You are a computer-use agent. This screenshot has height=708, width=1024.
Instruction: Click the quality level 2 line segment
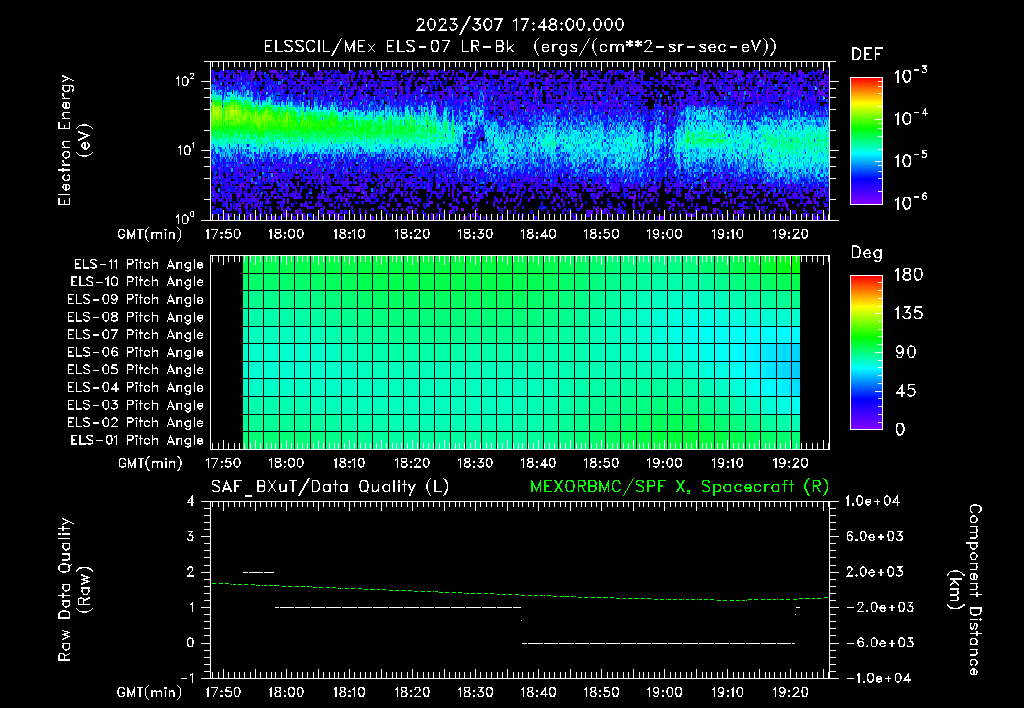259,572
